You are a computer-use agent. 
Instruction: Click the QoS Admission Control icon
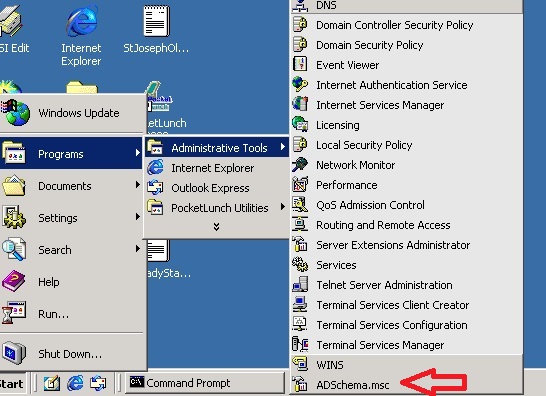tap(300, 204)
